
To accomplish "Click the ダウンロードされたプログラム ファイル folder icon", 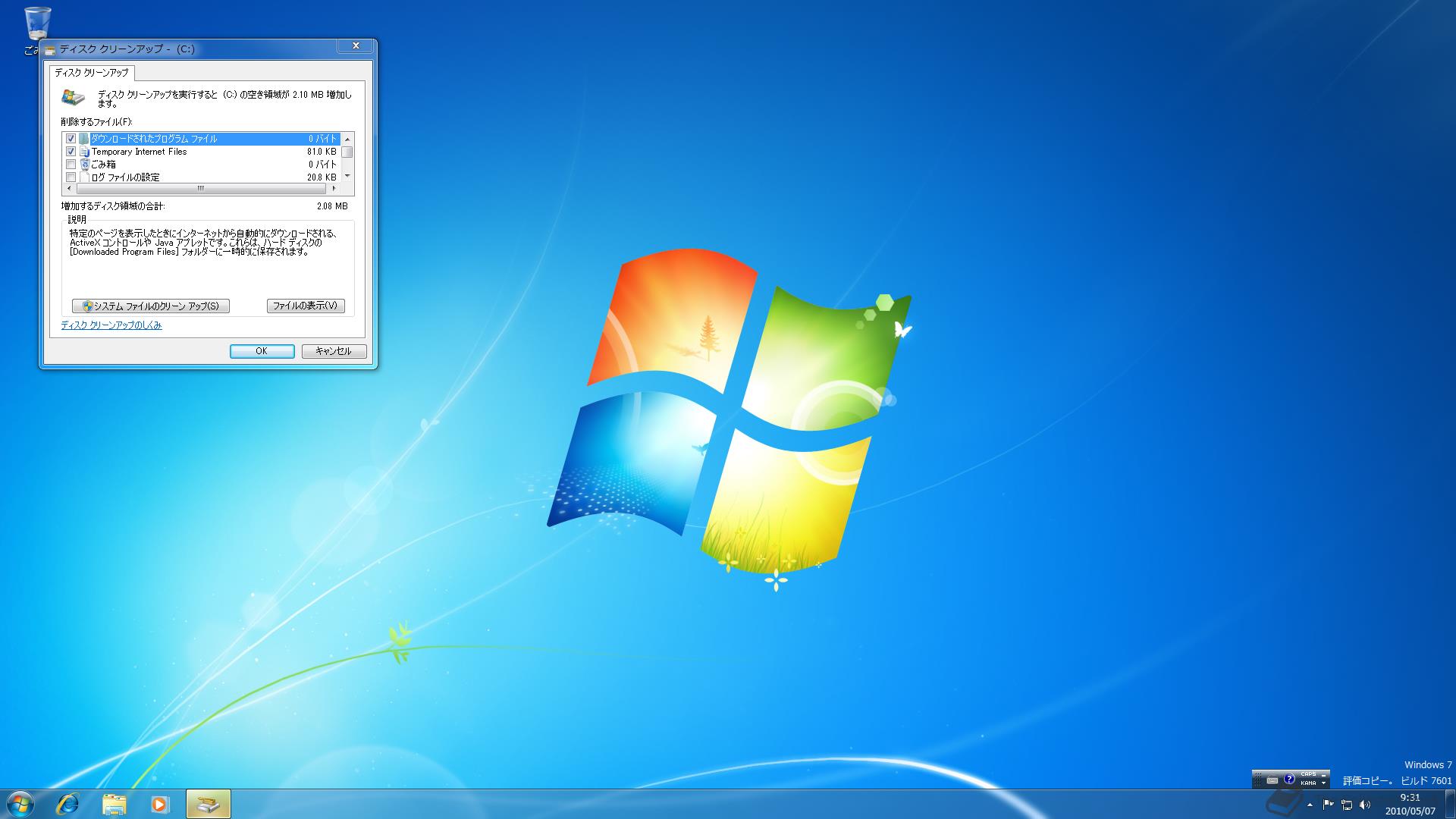I will 84,139.
